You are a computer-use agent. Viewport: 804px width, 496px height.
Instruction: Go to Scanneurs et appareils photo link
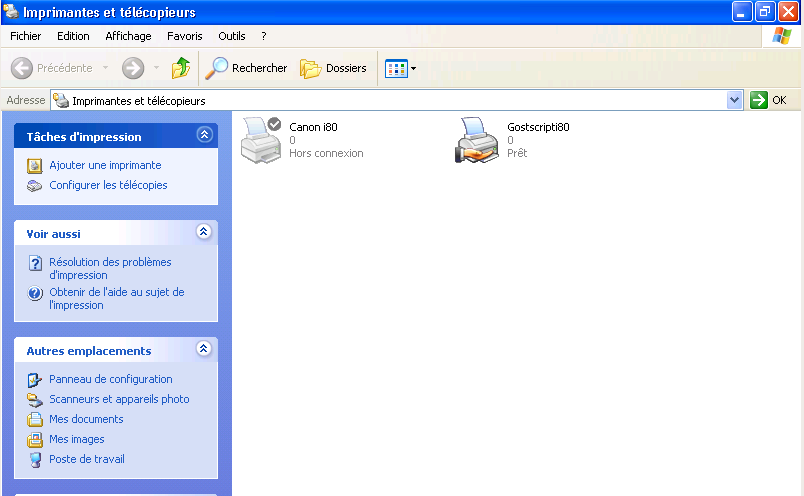119,399
